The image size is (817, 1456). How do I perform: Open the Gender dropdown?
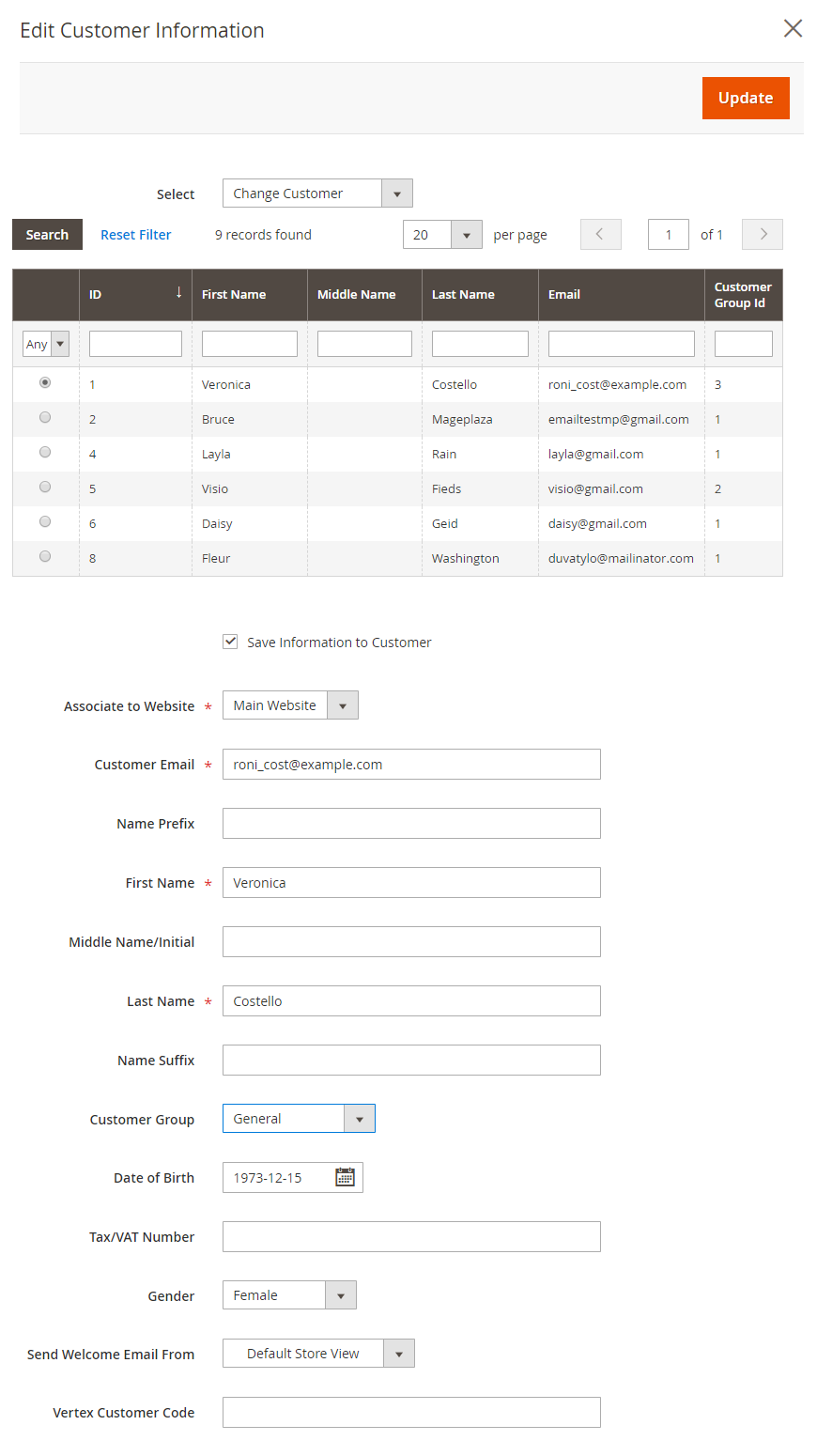point(288,1295)
